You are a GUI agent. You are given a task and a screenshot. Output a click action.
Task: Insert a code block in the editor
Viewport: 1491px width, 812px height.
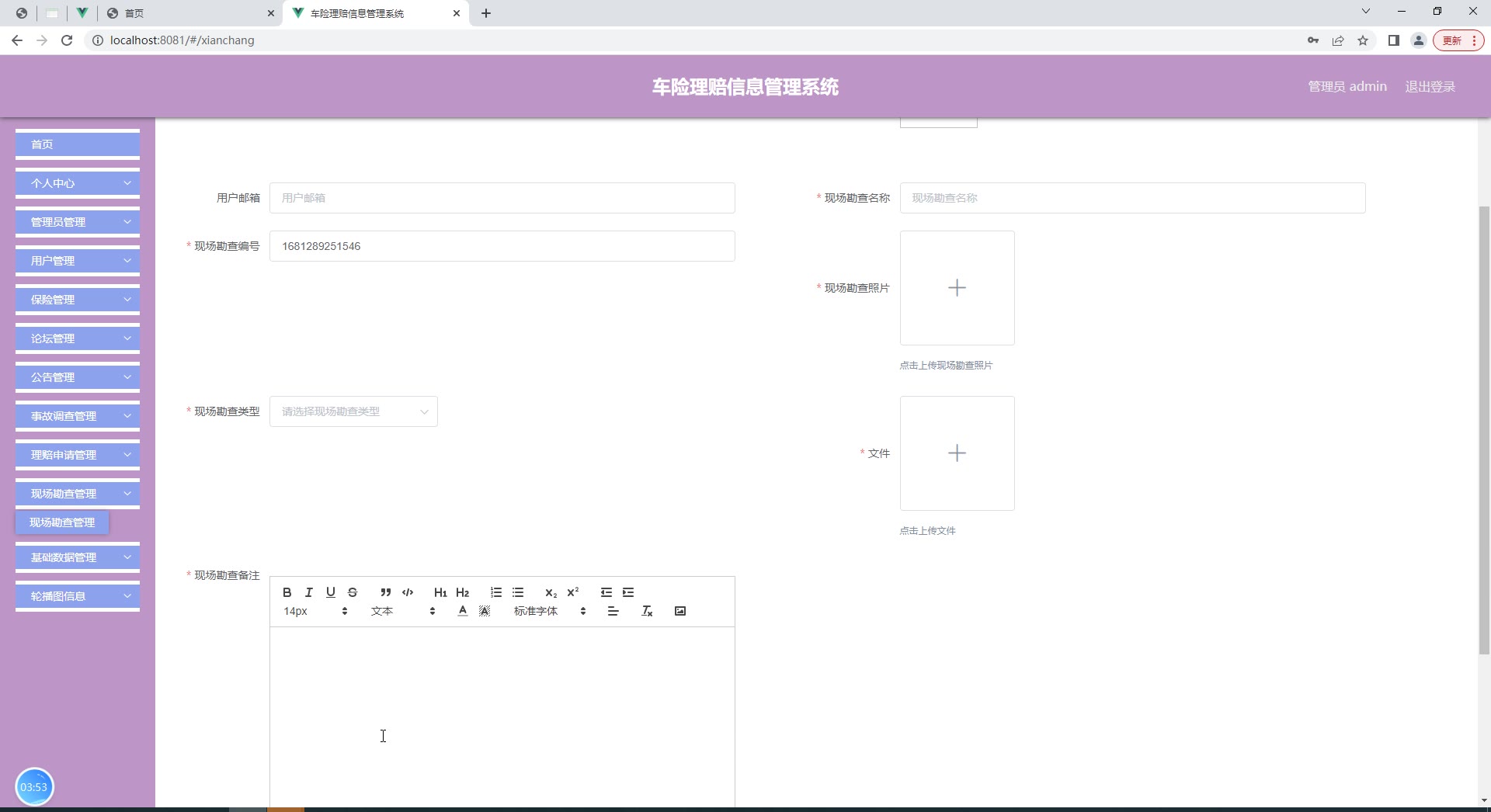408,592
